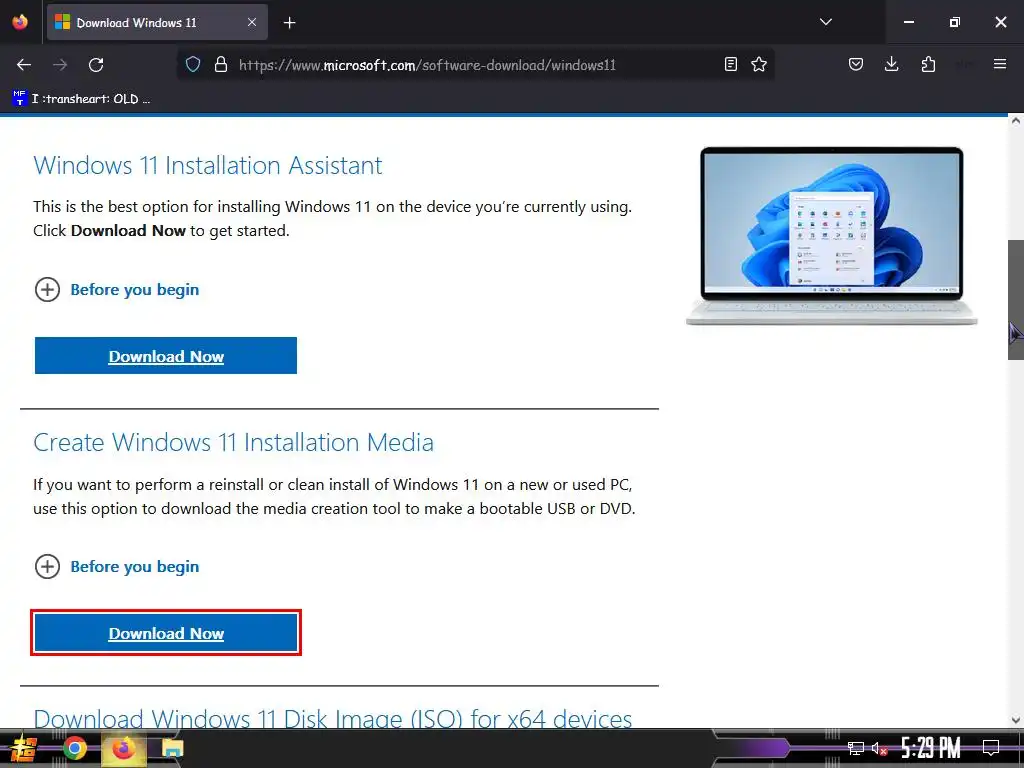Click the muted volume tray icon
The height and width of the screenshot is (768, 1024).
pos(879,748)
